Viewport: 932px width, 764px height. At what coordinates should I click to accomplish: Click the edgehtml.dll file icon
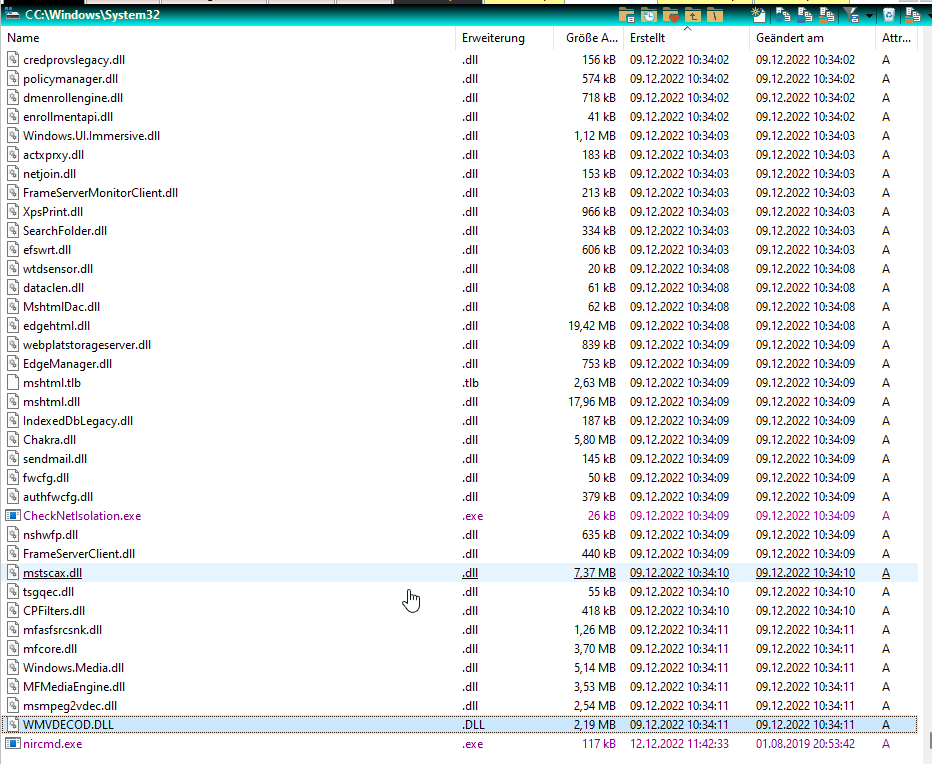[12, 326]
